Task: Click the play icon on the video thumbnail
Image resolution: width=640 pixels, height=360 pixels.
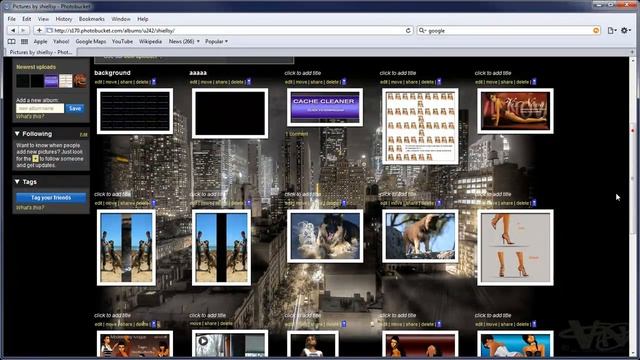Action: pos(203,340)
